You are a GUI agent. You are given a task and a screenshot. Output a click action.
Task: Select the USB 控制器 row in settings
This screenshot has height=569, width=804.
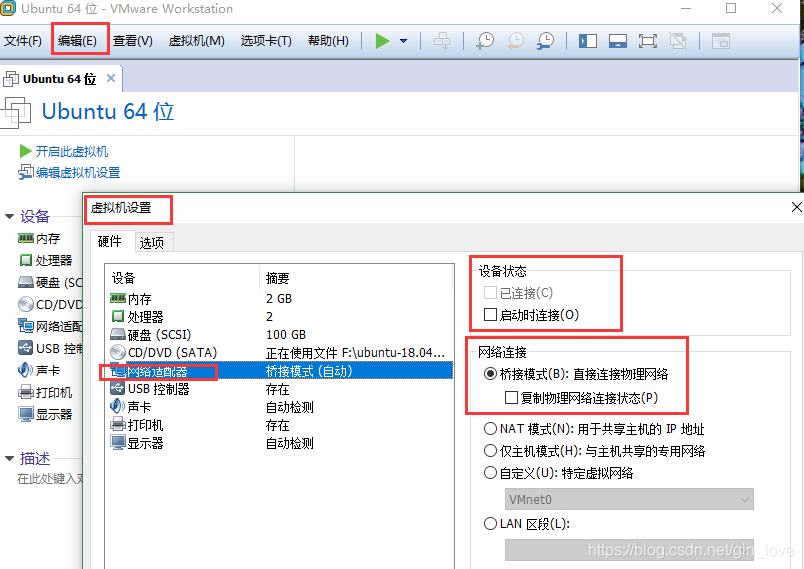point(279,389)
